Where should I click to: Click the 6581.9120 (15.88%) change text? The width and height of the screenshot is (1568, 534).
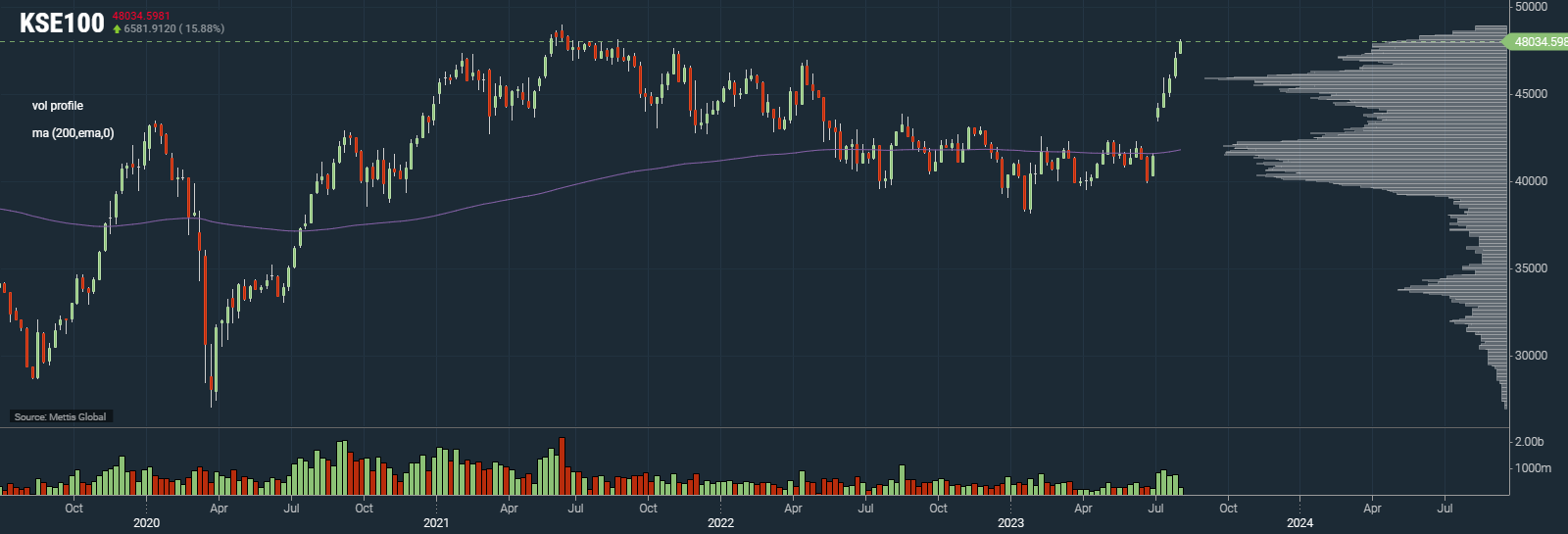(174, 29)
